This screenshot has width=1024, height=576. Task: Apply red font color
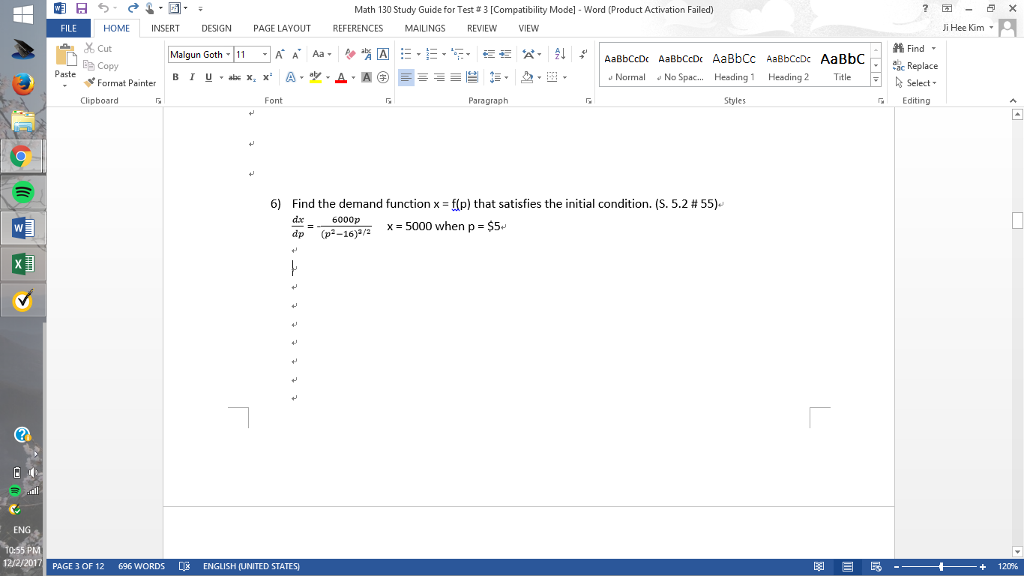tap(341, 77)
